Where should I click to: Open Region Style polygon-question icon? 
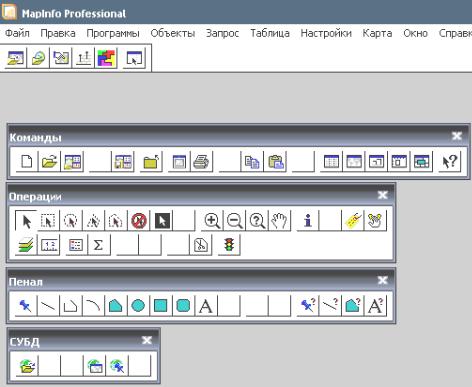tap(353, 306)
